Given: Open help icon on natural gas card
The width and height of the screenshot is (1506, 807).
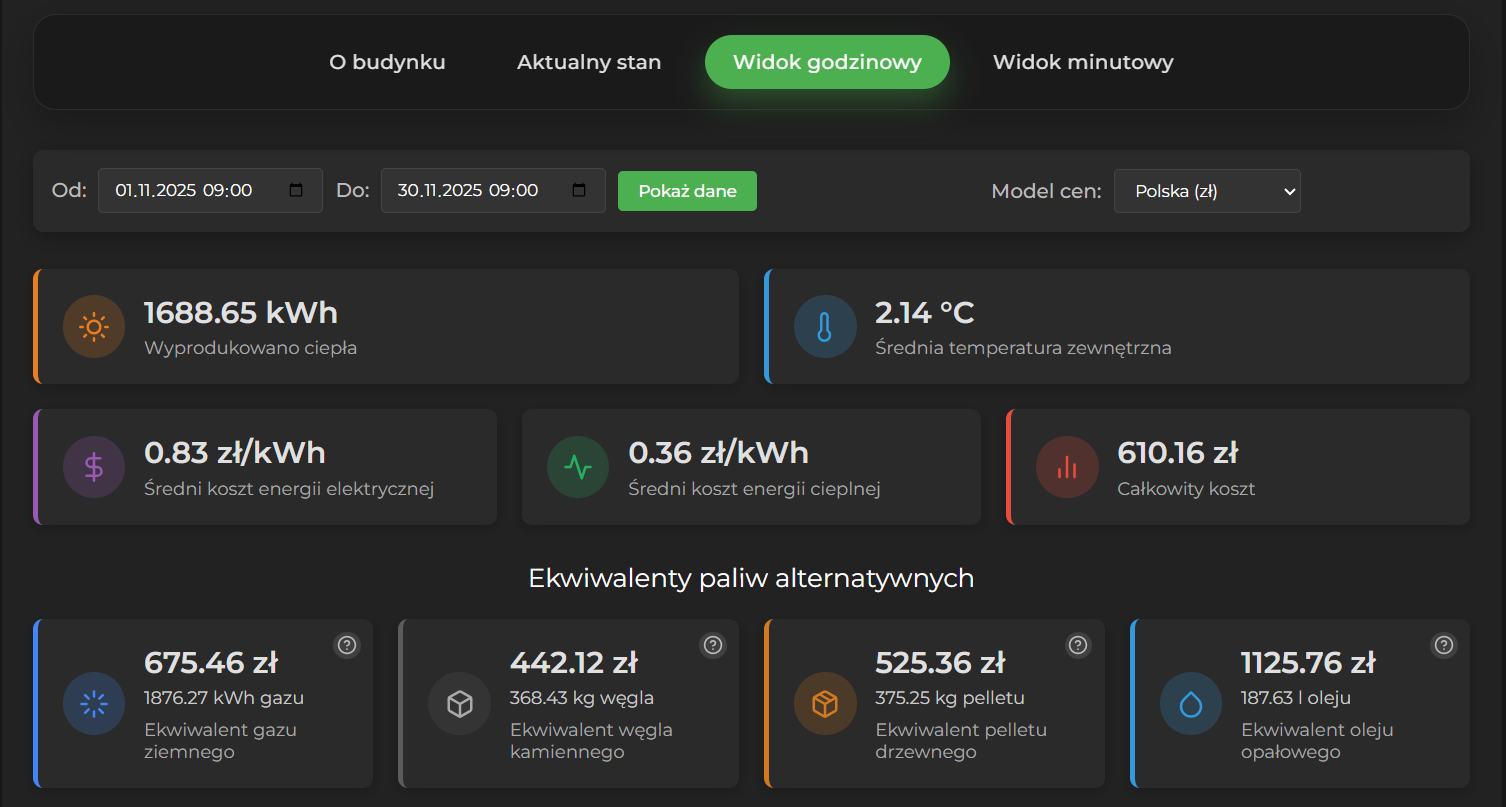Looking at the screenshot, I should pos(347,645).
